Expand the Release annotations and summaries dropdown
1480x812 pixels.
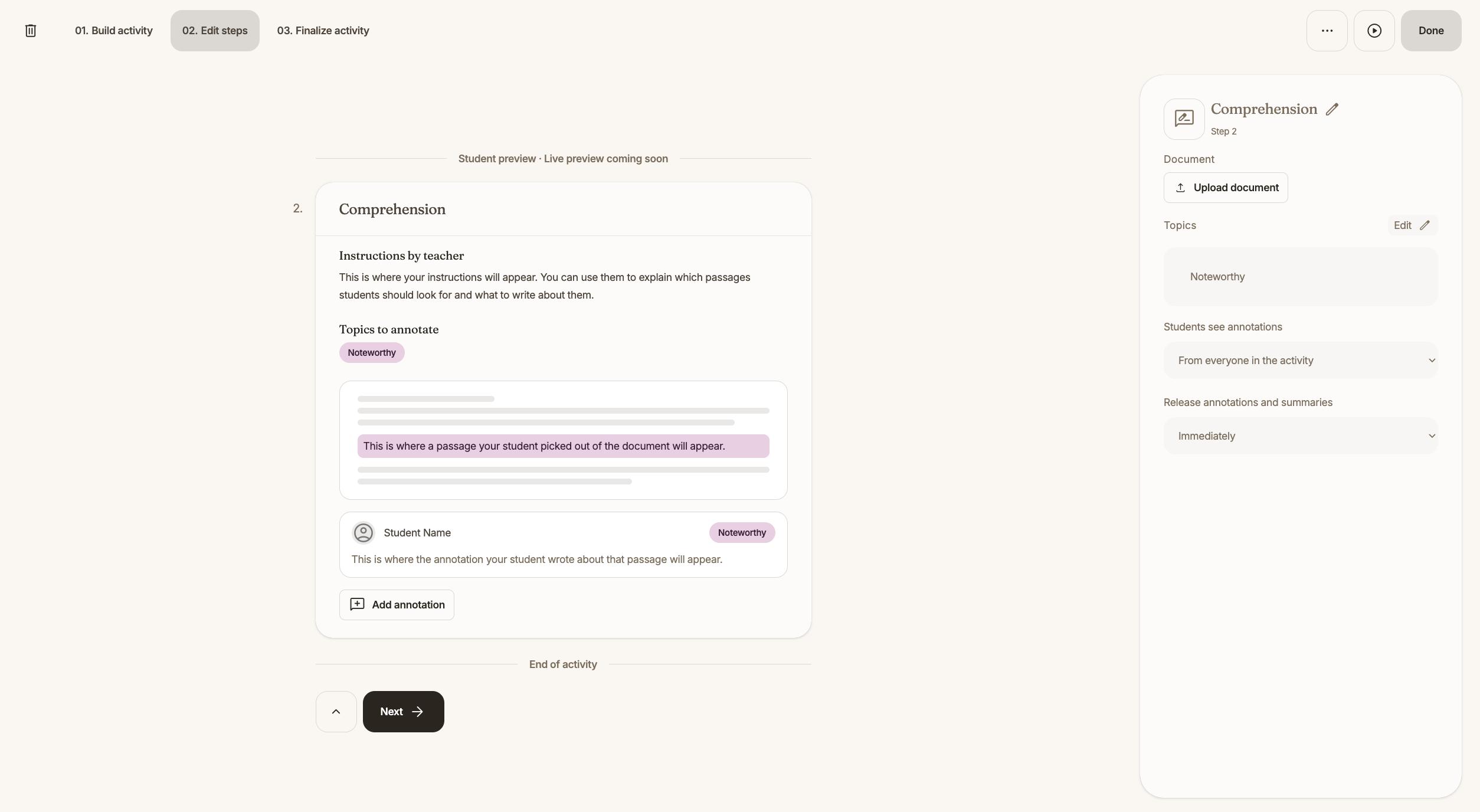(1300, 436)
